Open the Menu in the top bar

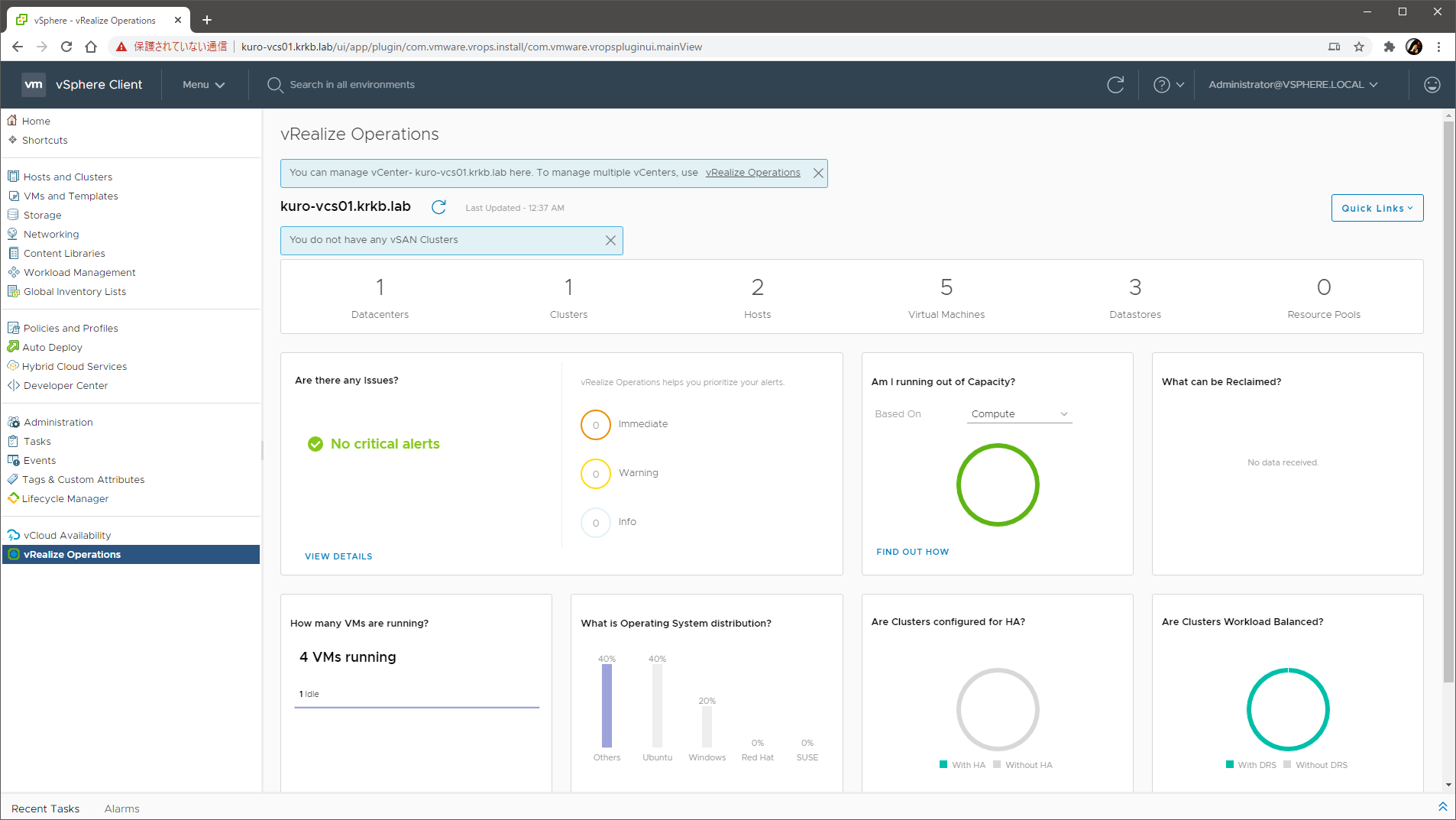(x=202, y=84)
